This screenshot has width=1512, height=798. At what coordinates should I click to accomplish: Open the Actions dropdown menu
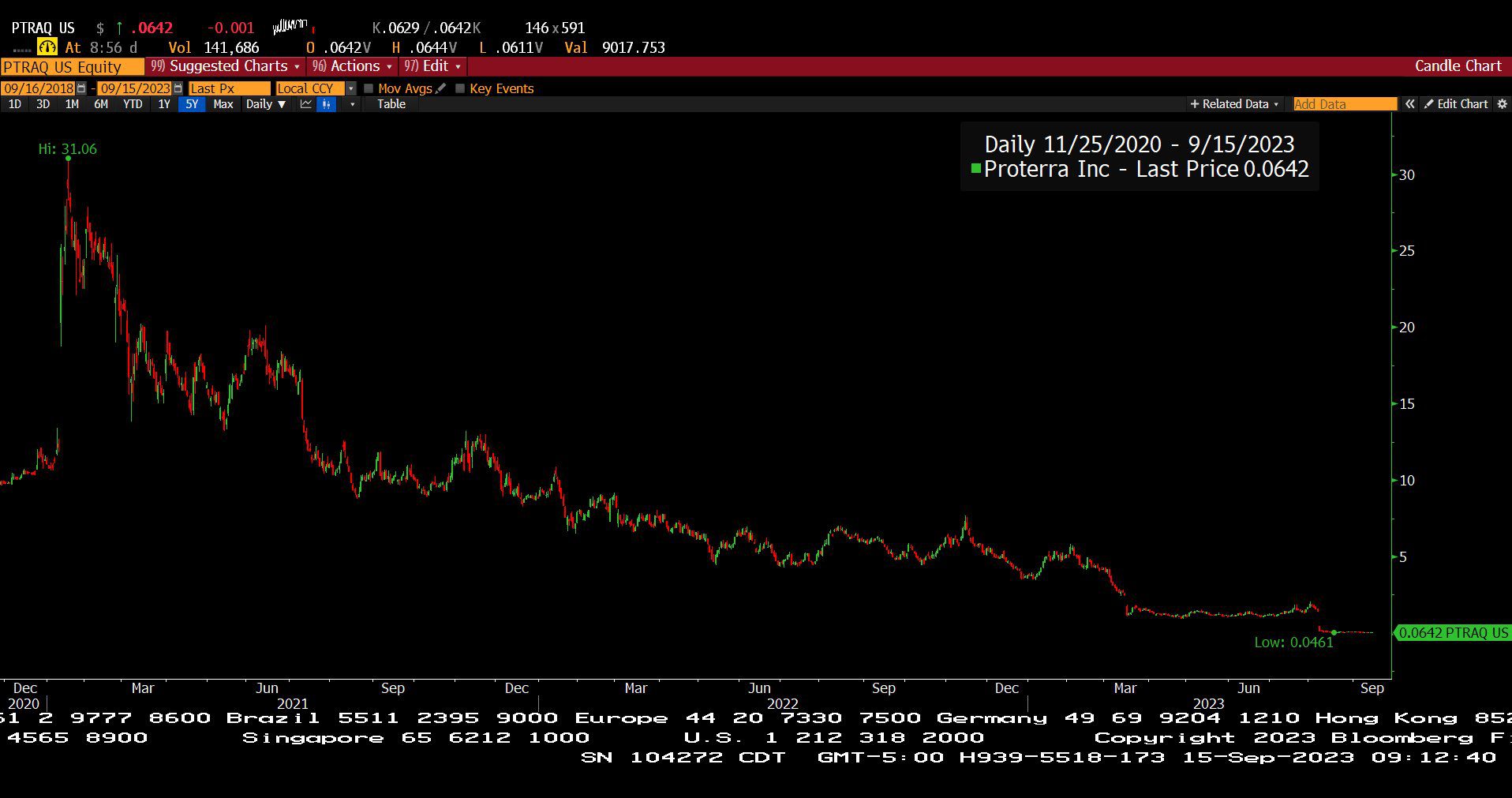352,66
